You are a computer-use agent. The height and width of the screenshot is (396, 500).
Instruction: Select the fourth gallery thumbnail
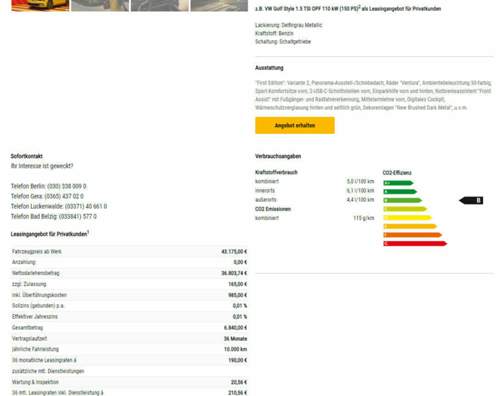219,5
